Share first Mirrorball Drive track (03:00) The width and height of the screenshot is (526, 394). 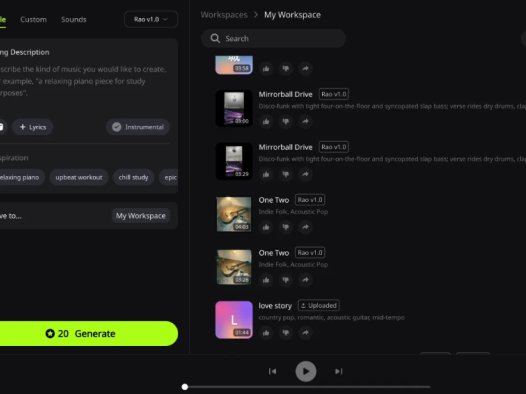tap(305, 121)
